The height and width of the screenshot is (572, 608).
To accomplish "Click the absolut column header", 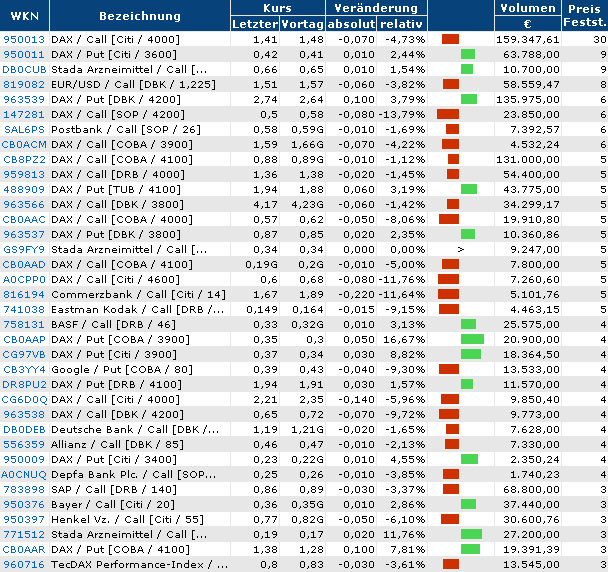I will pyautogui.click(x=351, y=24).
